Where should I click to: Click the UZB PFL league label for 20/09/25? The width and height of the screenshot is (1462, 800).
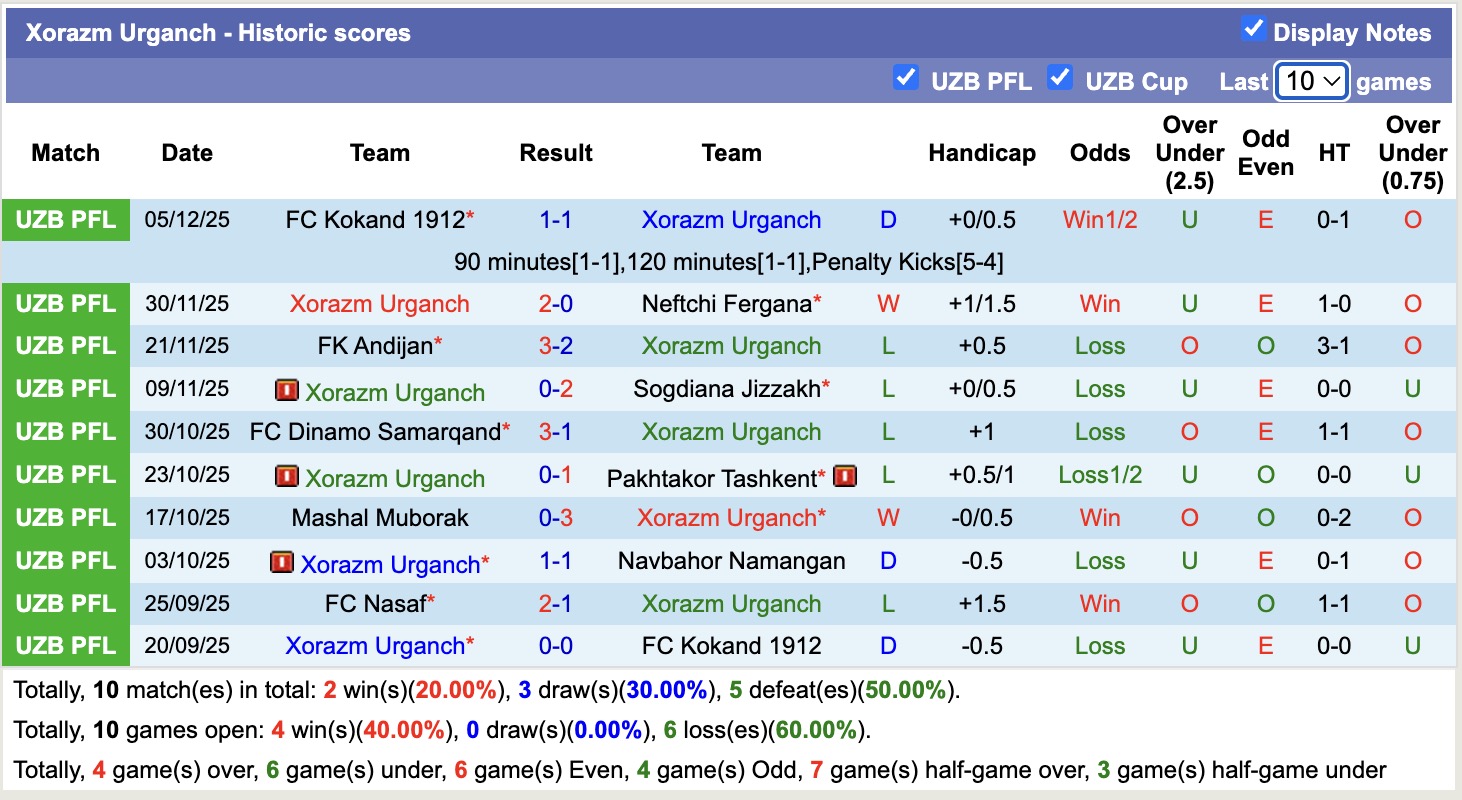66,646
